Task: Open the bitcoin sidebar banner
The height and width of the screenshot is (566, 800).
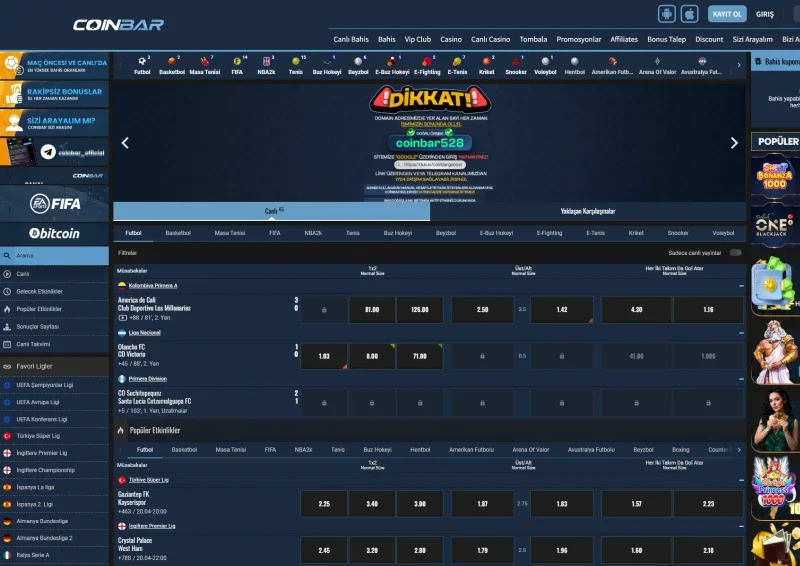Action: click(x=54, y=233)
